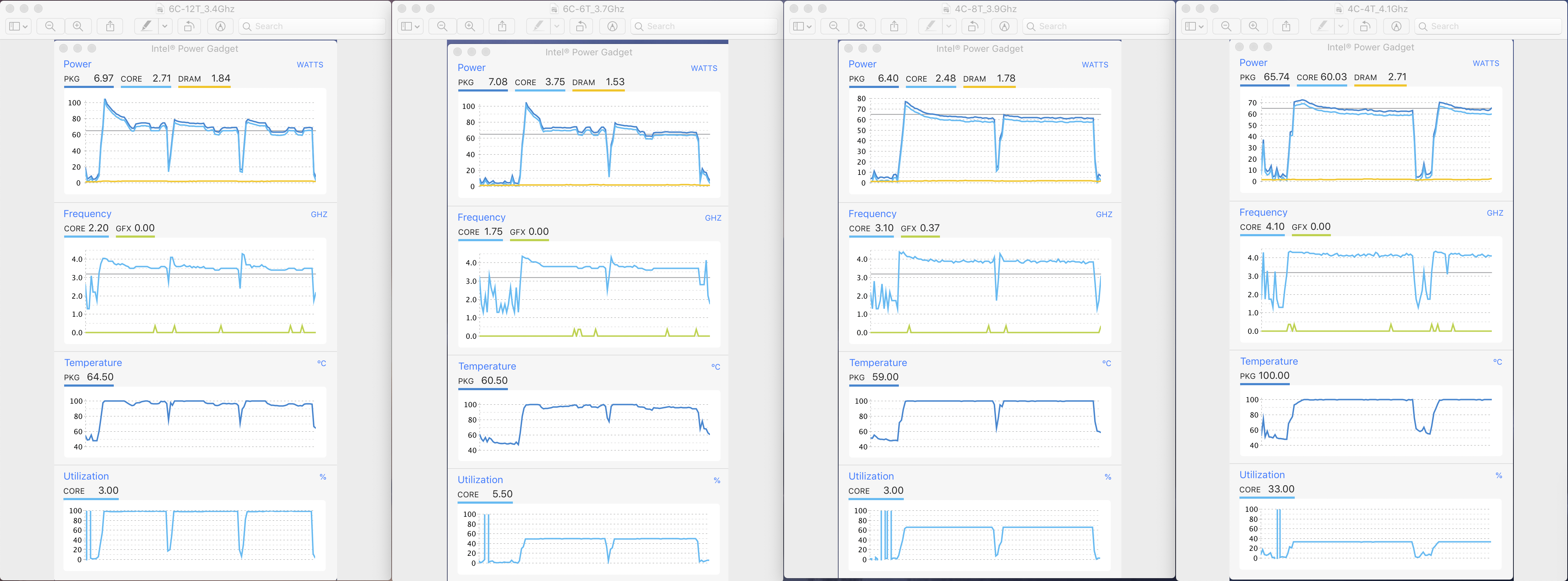Click PKG temperature value 59.00 in 4C-8T window
The image size is (1568, 581).
click(885, 377)
